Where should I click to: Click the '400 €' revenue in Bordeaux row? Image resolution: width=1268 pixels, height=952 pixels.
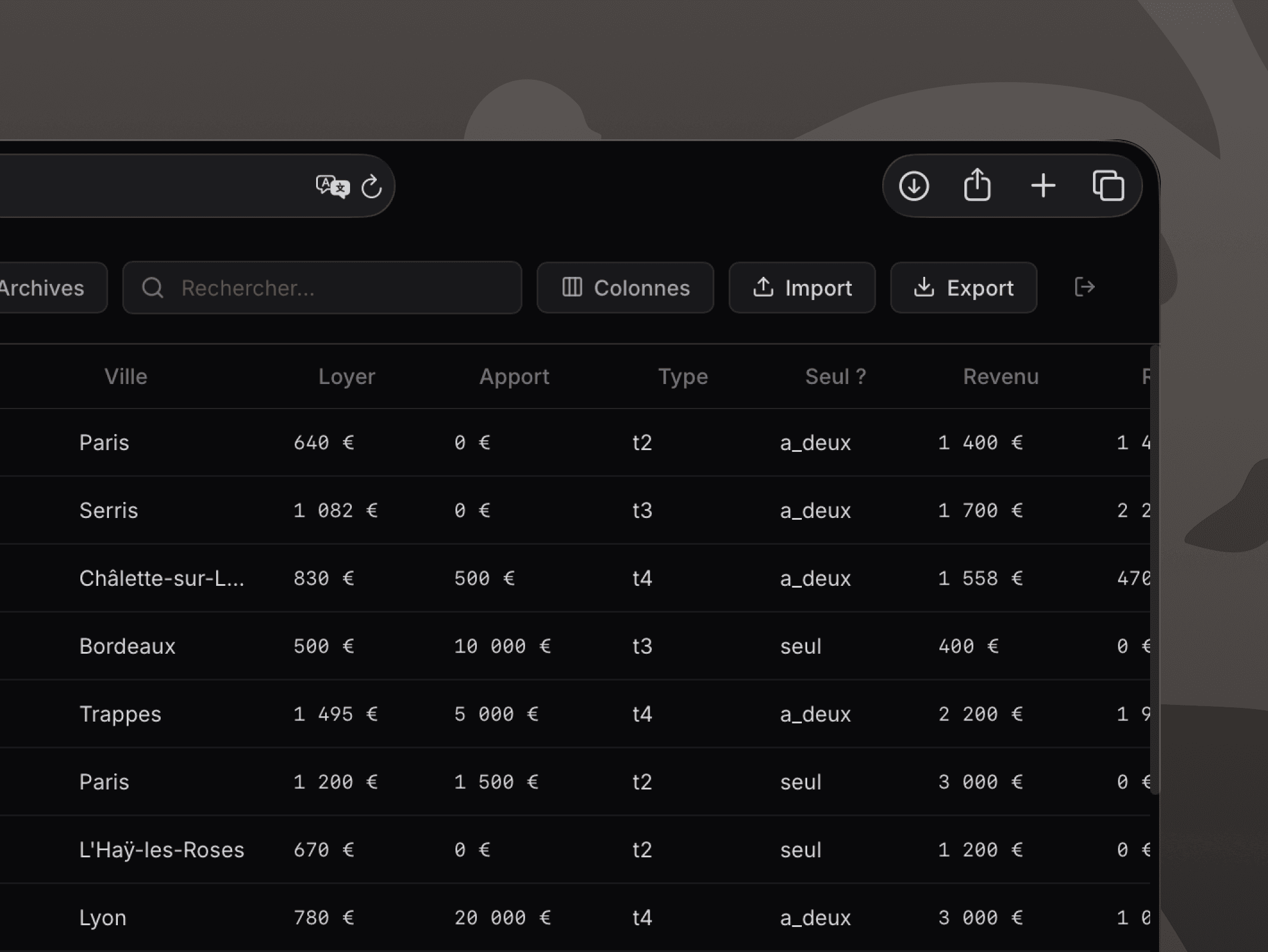[969, 646]
